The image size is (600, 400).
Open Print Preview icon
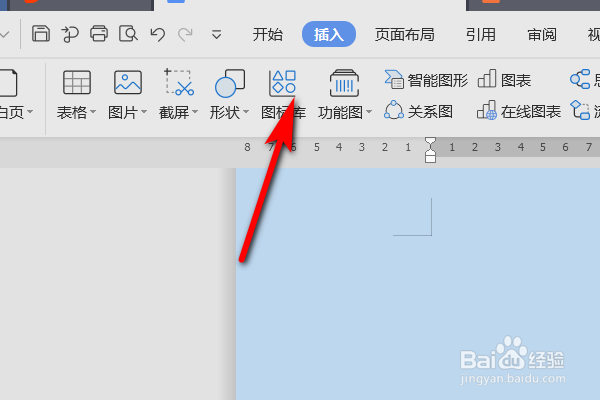click(x=128, y=34)
